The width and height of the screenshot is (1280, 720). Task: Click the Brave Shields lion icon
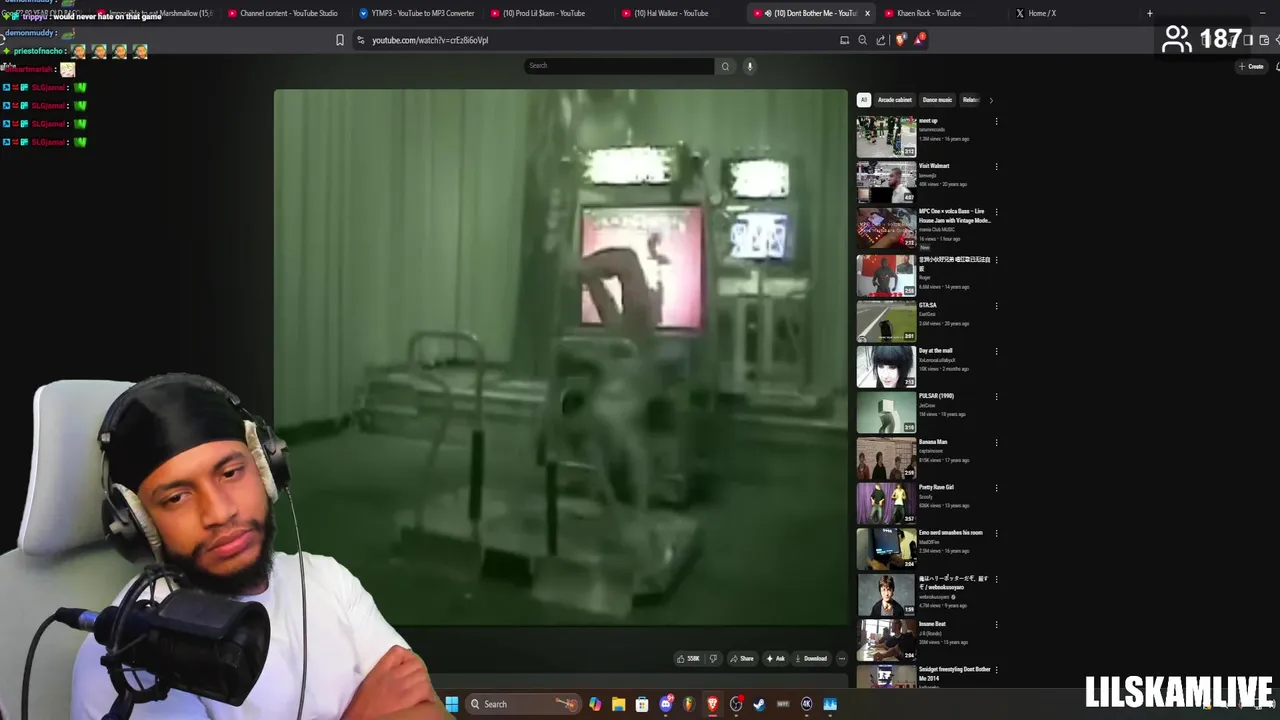click(901, 40)
